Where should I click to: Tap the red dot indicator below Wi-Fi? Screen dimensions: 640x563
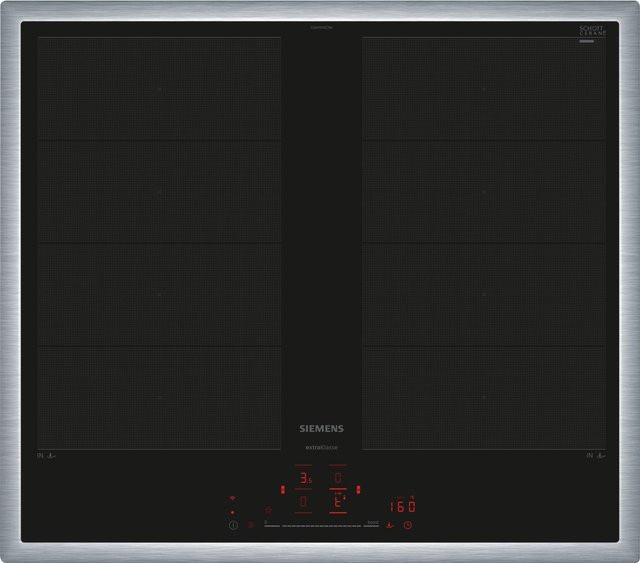232,512
